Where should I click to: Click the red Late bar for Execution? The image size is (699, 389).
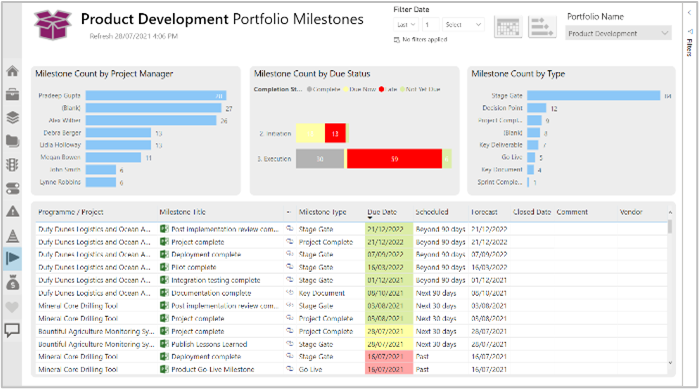[x=394, y=159]
